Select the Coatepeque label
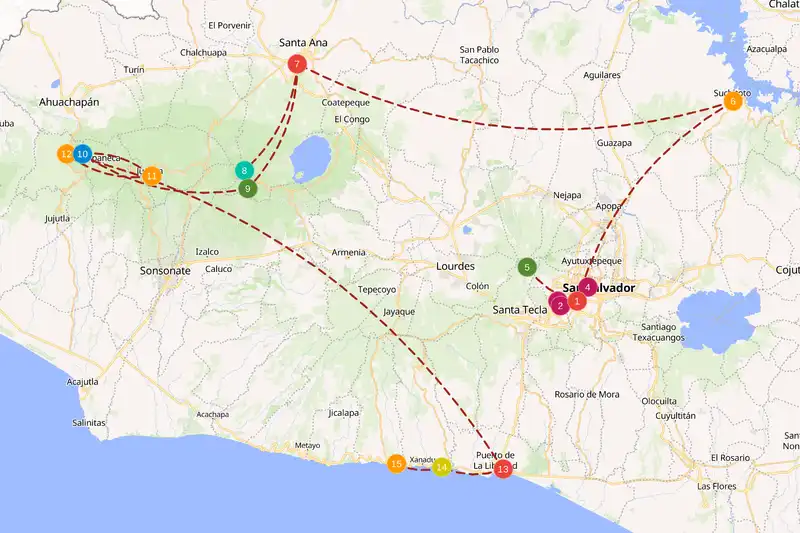The width and height of the screenshot is (800, 533). pos(345,103)
